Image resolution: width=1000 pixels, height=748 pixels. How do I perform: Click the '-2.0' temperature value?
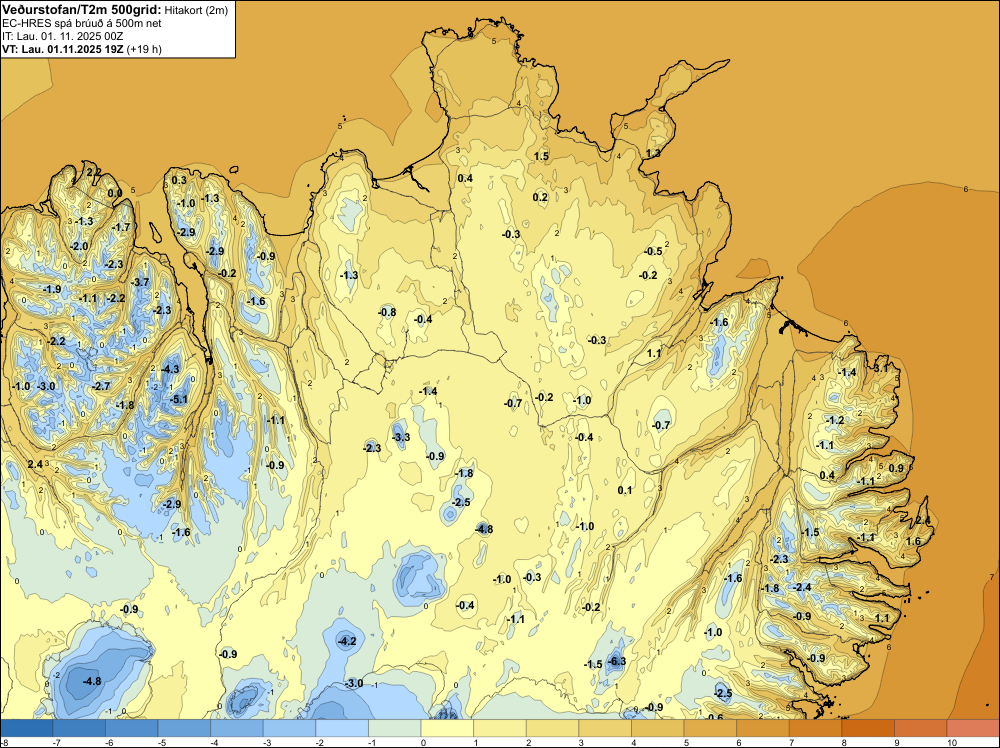[x=80, y=246]
